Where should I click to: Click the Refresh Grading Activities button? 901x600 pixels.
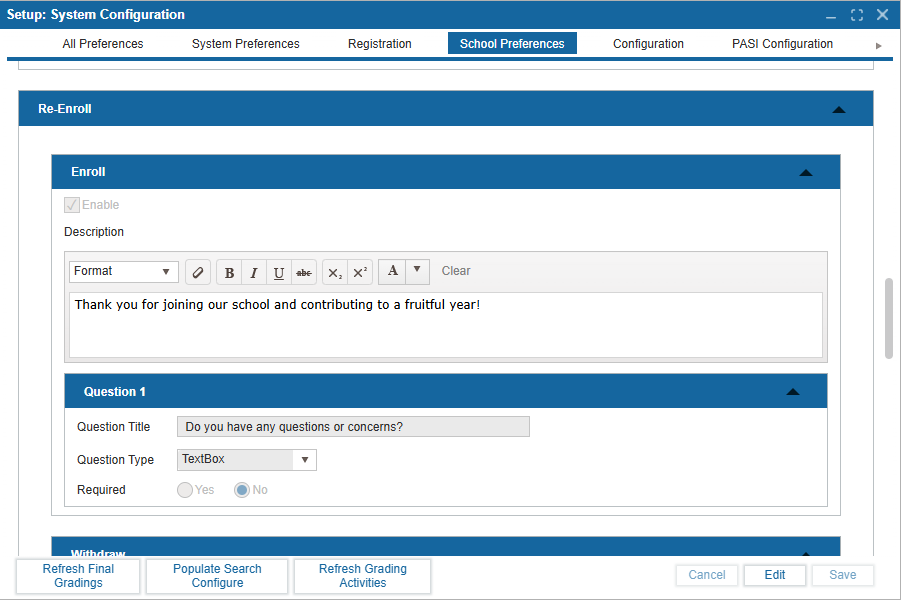click(x=362, y=576)
